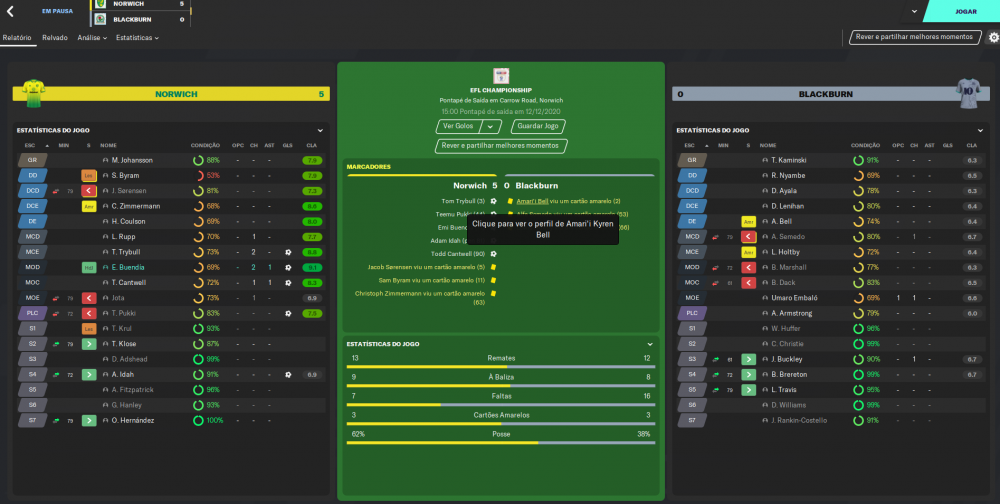The image size is (1000, 504).
Task: Open the Estatísticas dropdown menu
Action: tap(137, 38)
